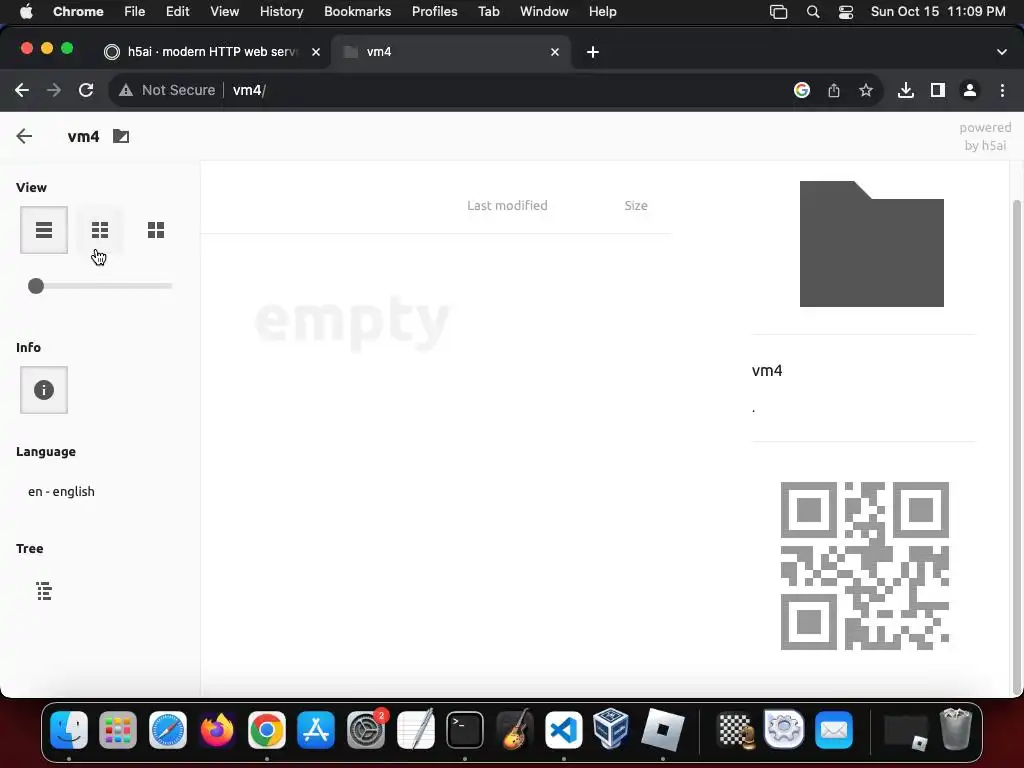The image size is (1024, 768).
Task: Open the Apple menu
Action: point(26,11)
